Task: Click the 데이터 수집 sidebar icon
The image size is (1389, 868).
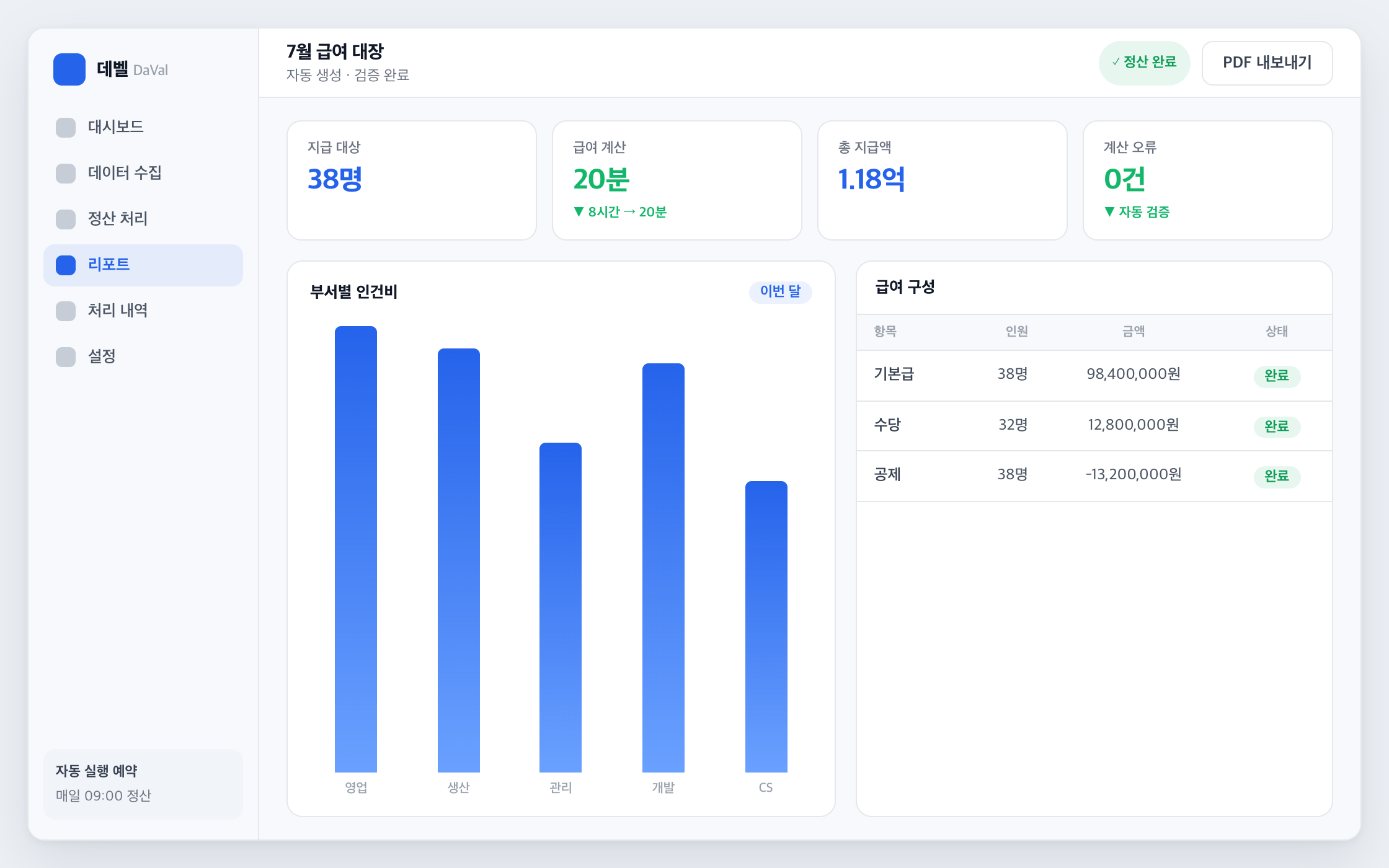Action: tap(66, 173)
